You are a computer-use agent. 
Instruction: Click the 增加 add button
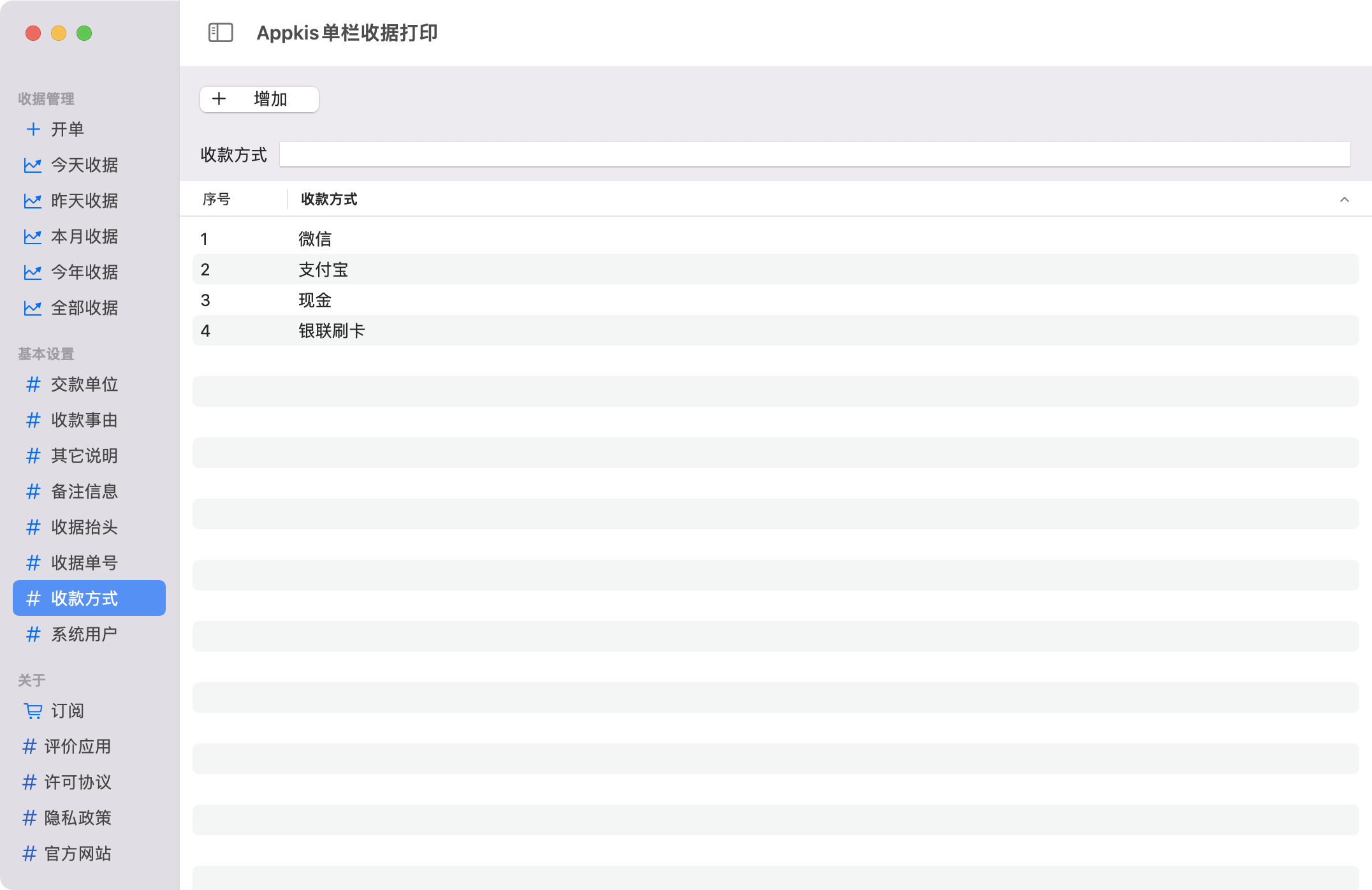pyautogui.click(x=259, y=99)
